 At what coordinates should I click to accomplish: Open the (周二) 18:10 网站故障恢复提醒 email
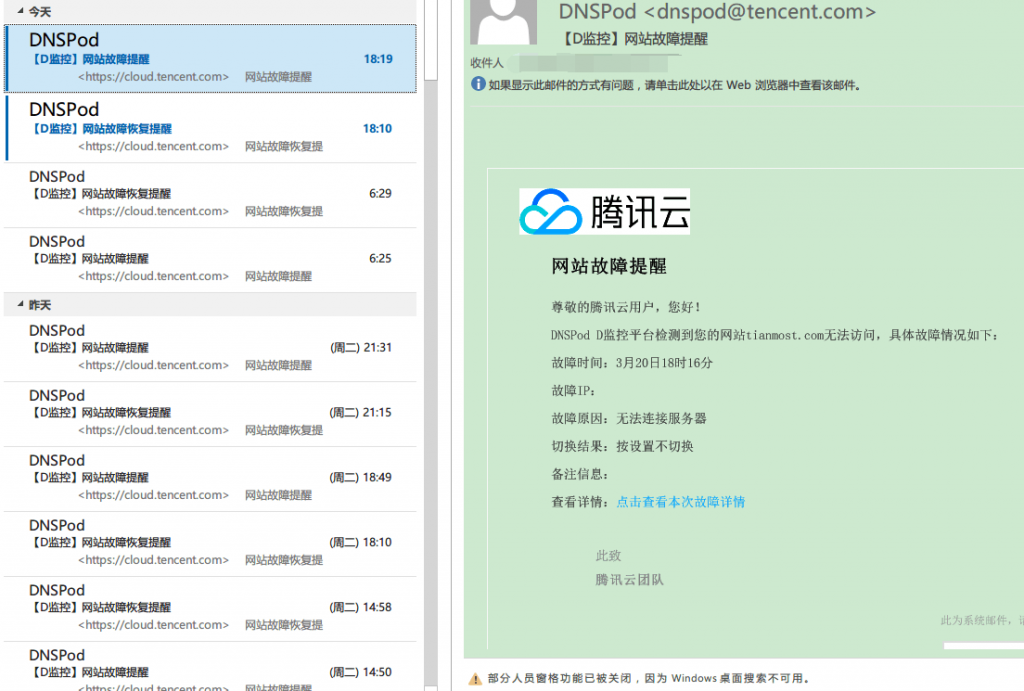click(210, 543)
